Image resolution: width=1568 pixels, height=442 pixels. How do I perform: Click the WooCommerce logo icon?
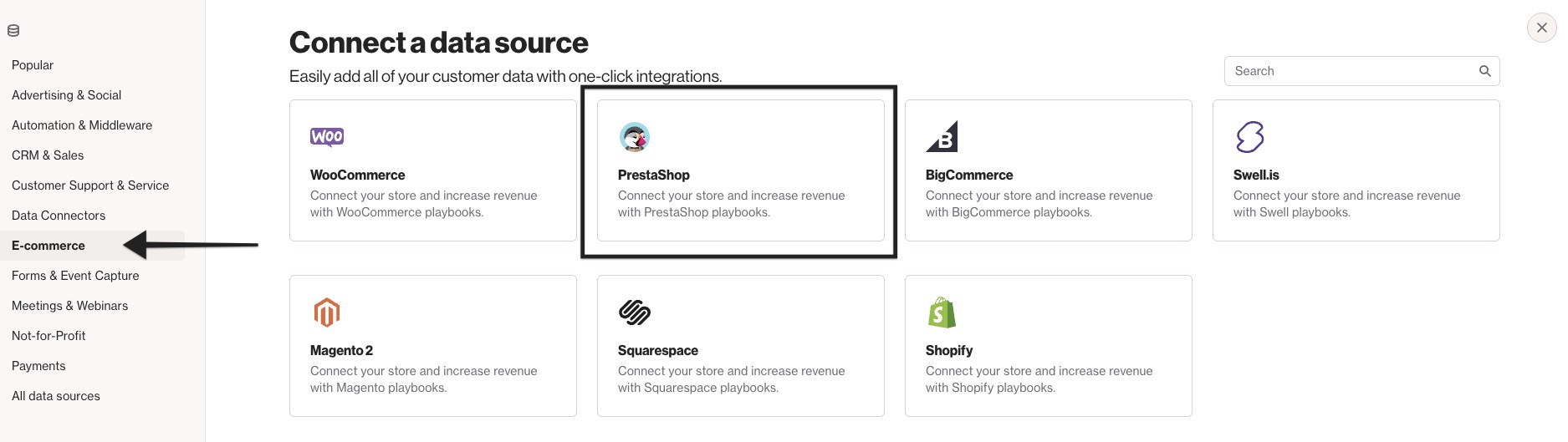327,137
